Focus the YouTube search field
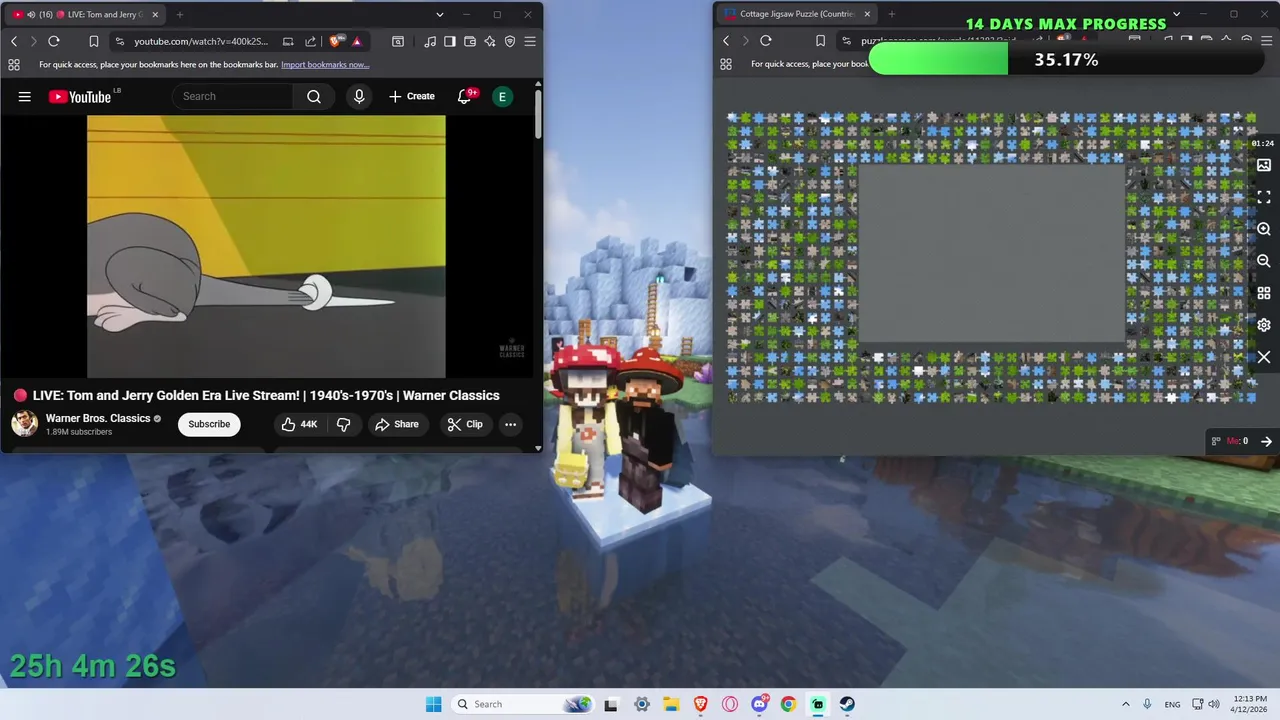The height and width of the screenshot is (720, 1280). tap(233, 96)
